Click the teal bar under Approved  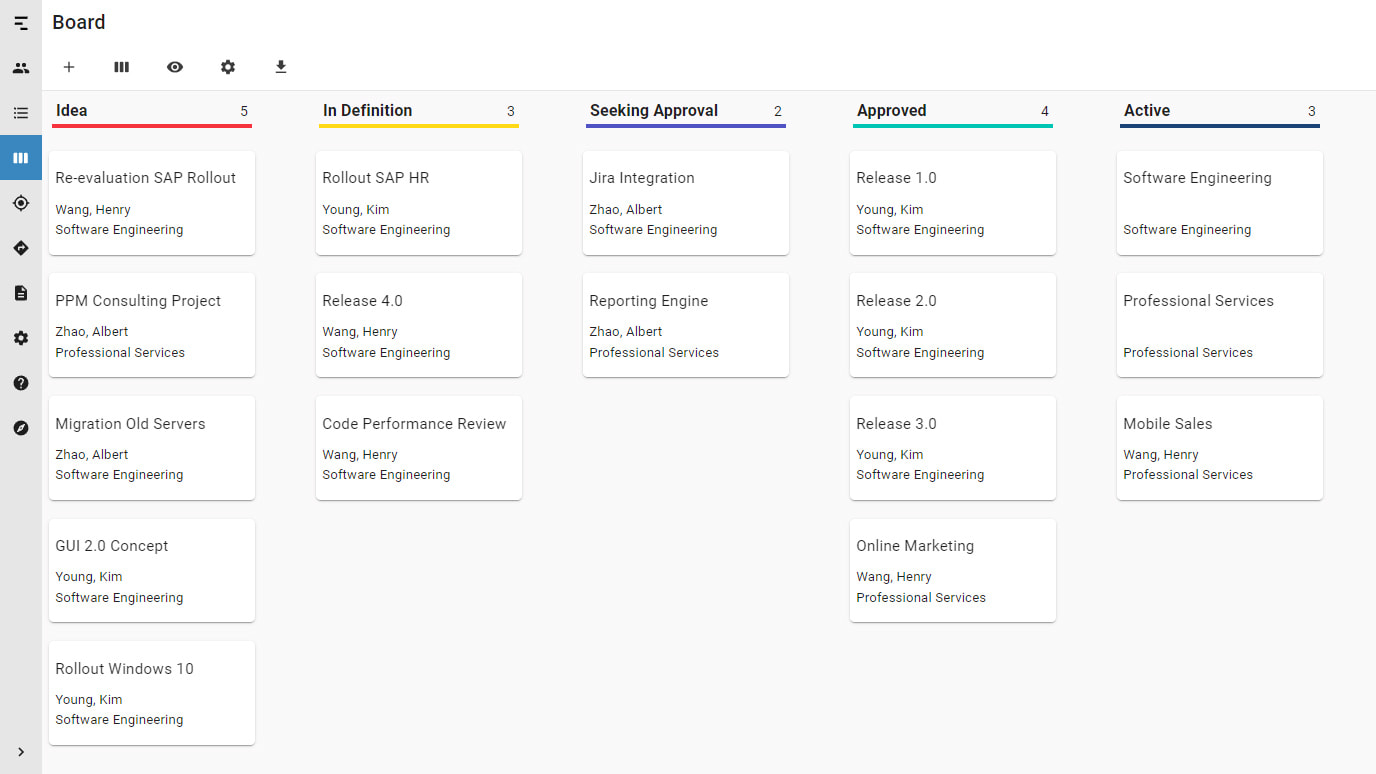pyautogui.click(x=953, y=126)
